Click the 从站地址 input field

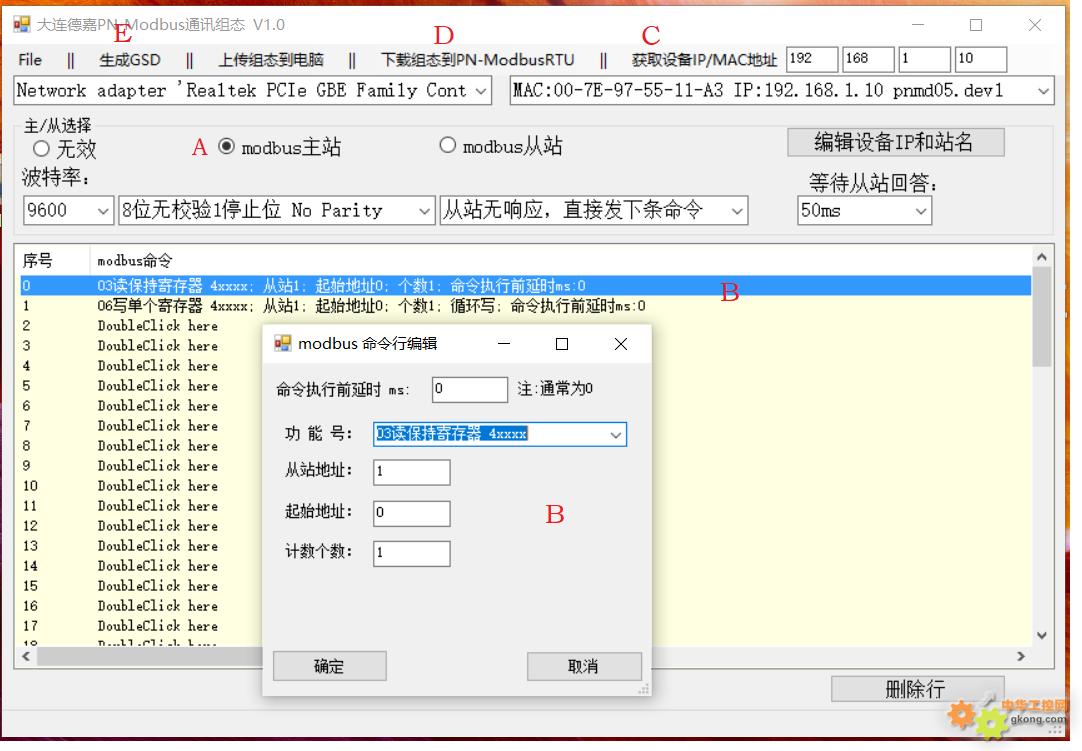coord(412,472)
